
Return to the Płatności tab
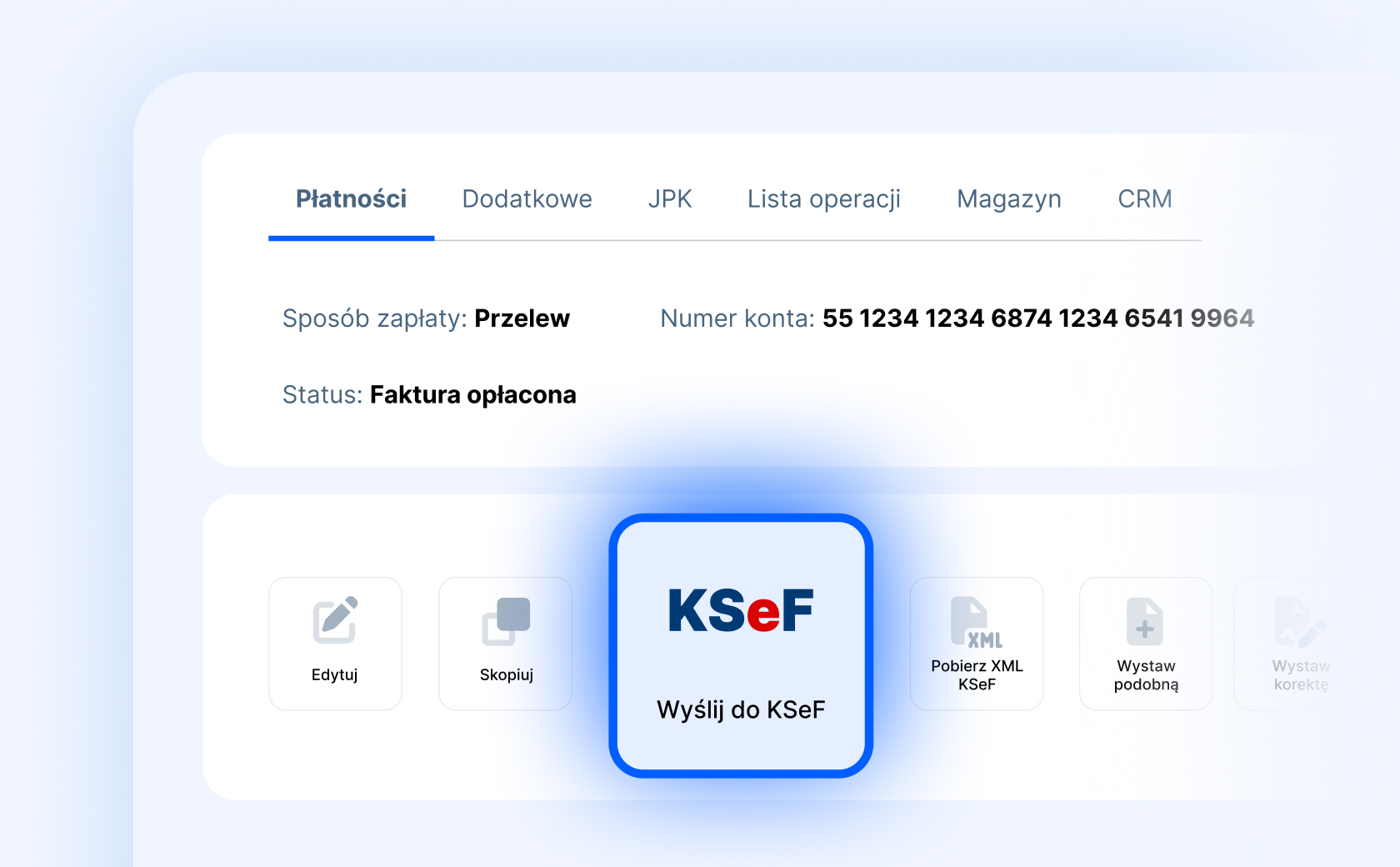pos(350,199)
